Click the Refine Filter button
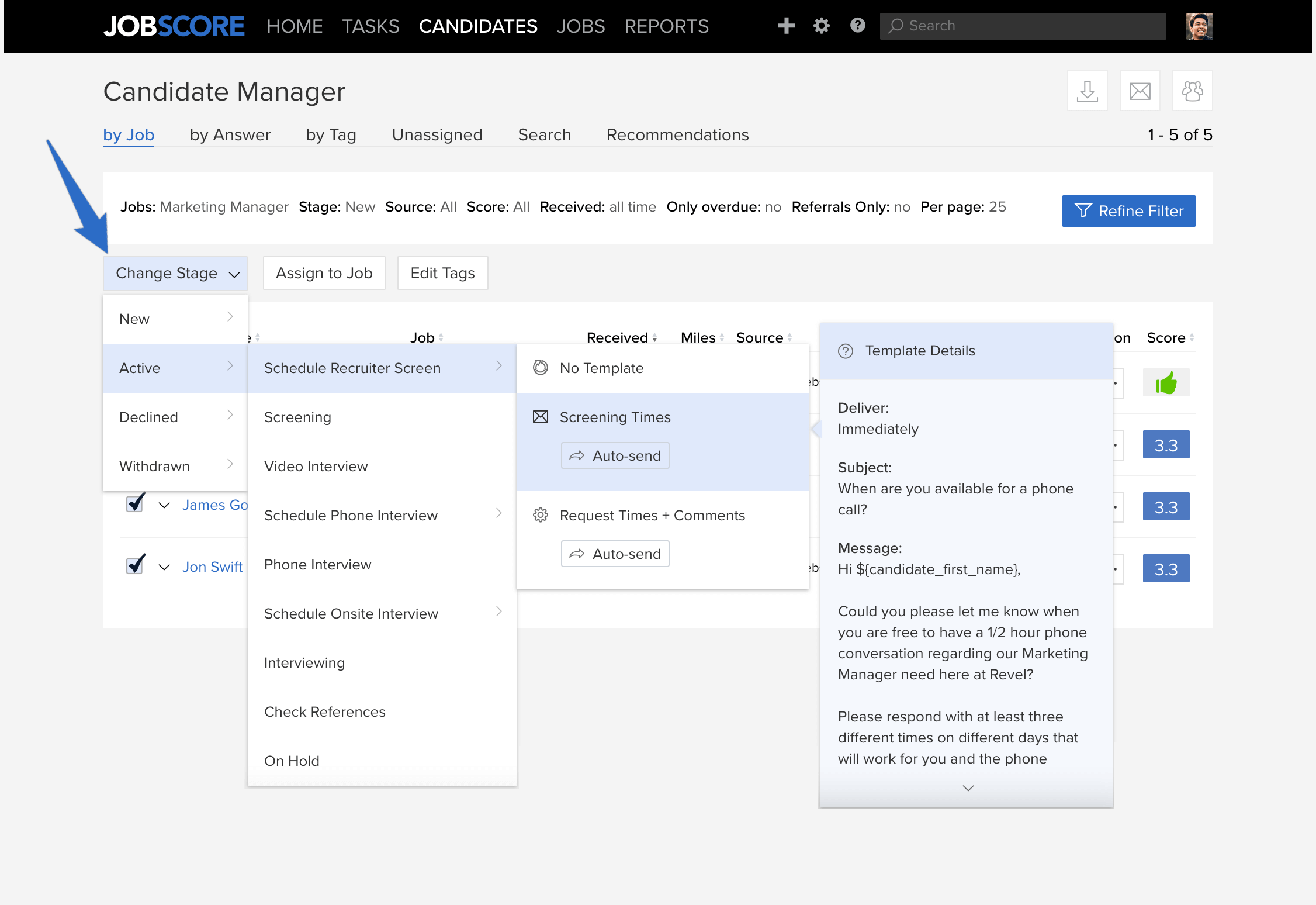The width and height of the screenshot is (1316, 905). [x=1128, y=211]
